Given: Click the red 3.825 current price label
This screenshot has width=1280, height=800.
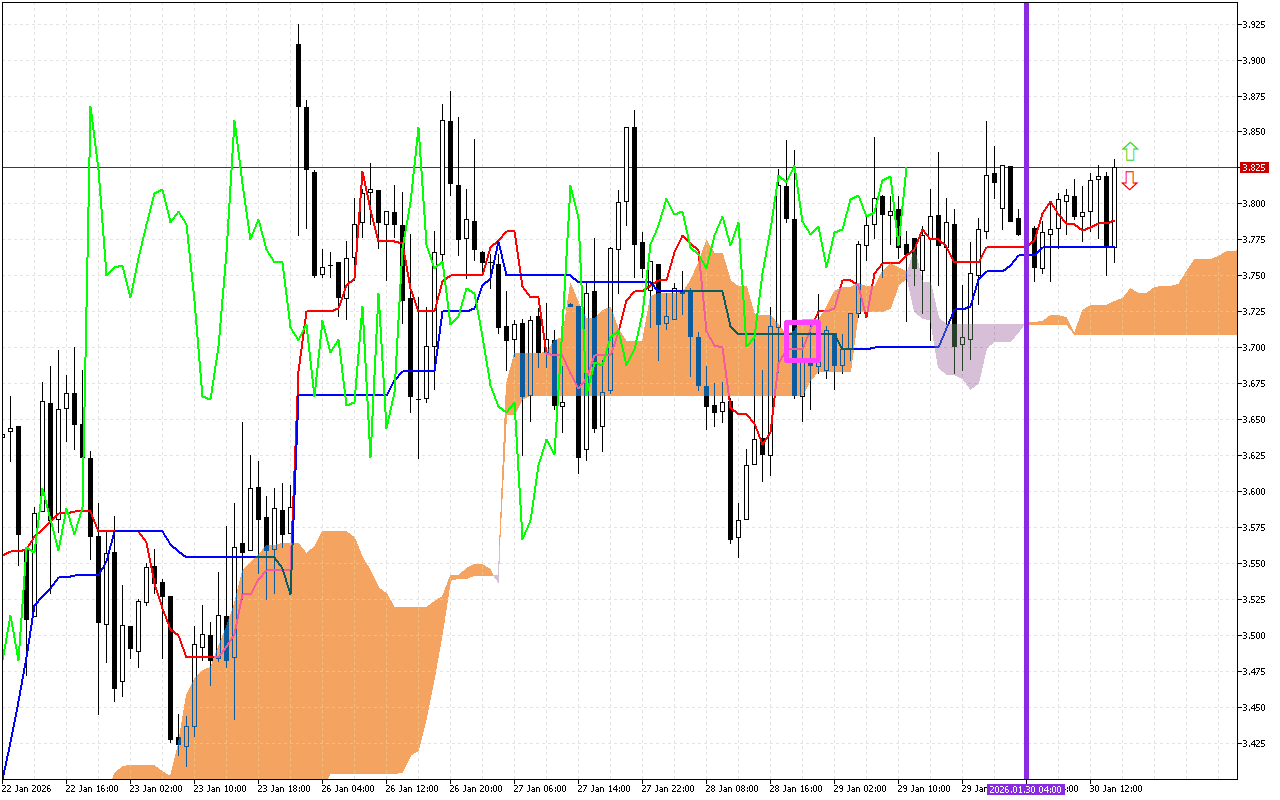Looking at the screenshot, I should point(1253,168).
